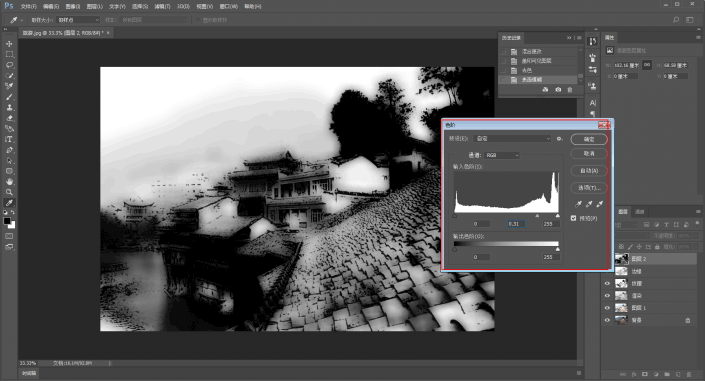
Task: Open the 图像(I) menu
Action: [x=72, y=6]
